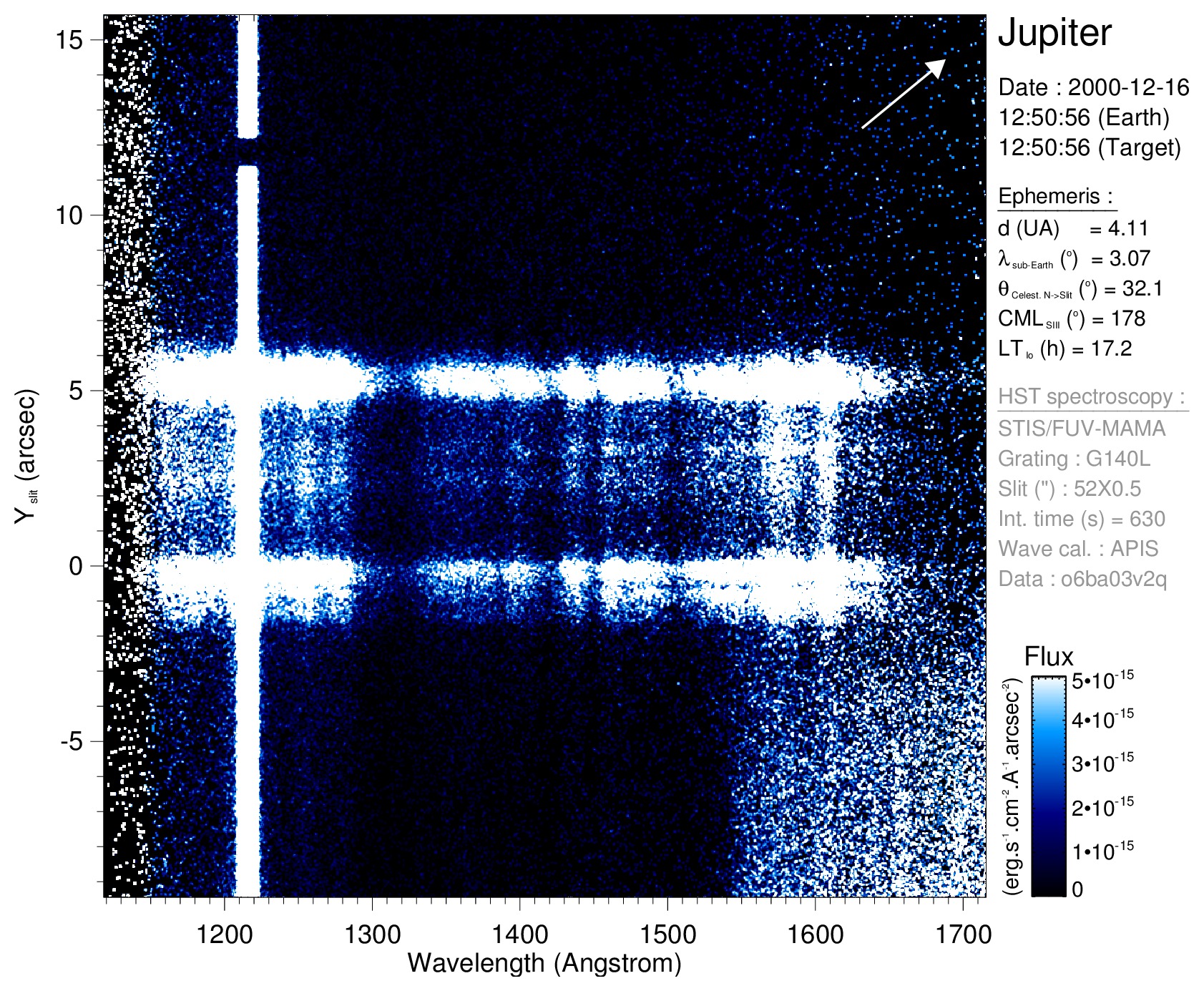Click the blue gradient flux colorbar
1204x991 pixels.
click(x=1049, y=786)
